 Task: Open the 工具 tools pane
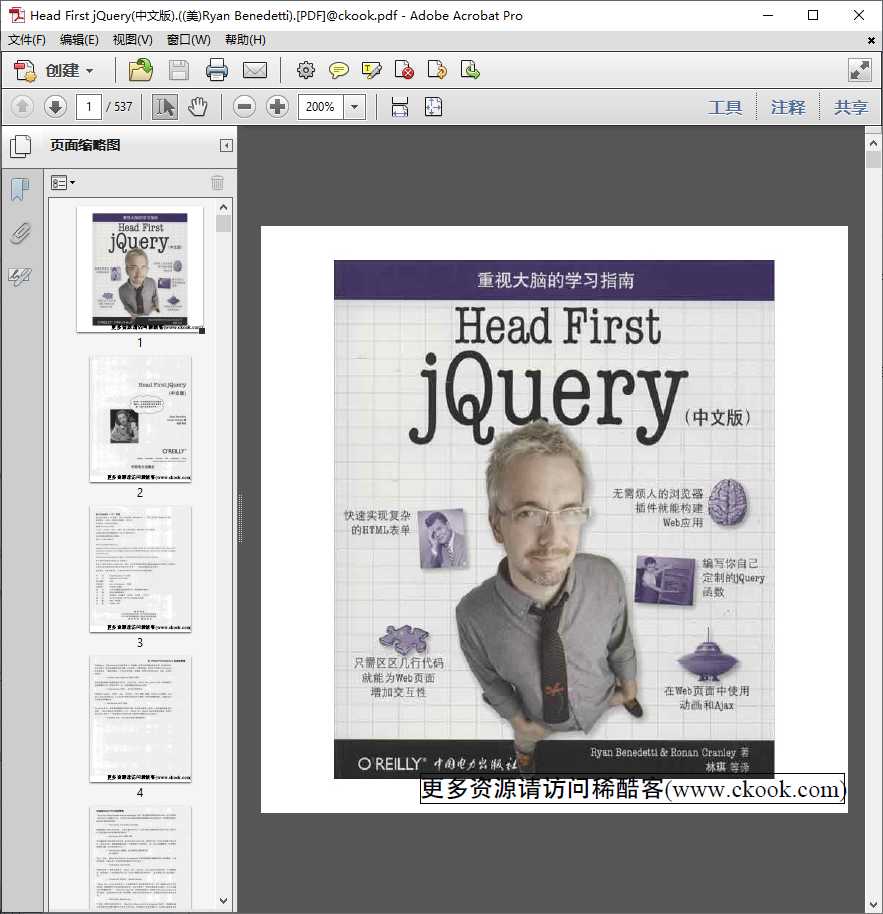click(x=726, y=107)
